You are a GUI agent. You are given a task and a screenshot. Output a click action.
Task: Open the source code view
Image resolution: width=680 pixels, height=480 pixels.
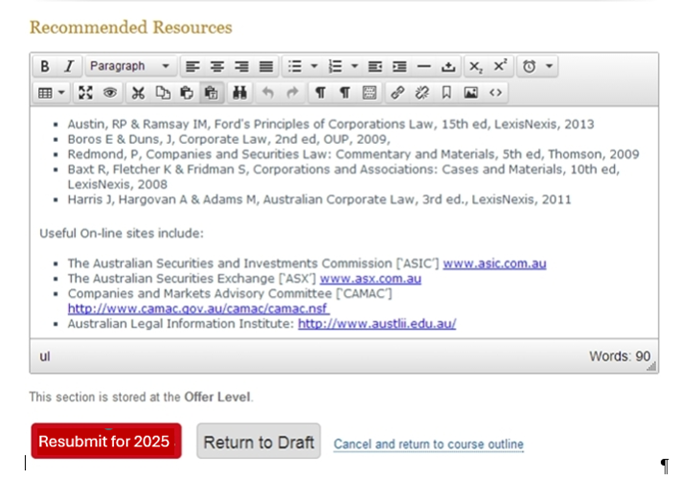495,92
